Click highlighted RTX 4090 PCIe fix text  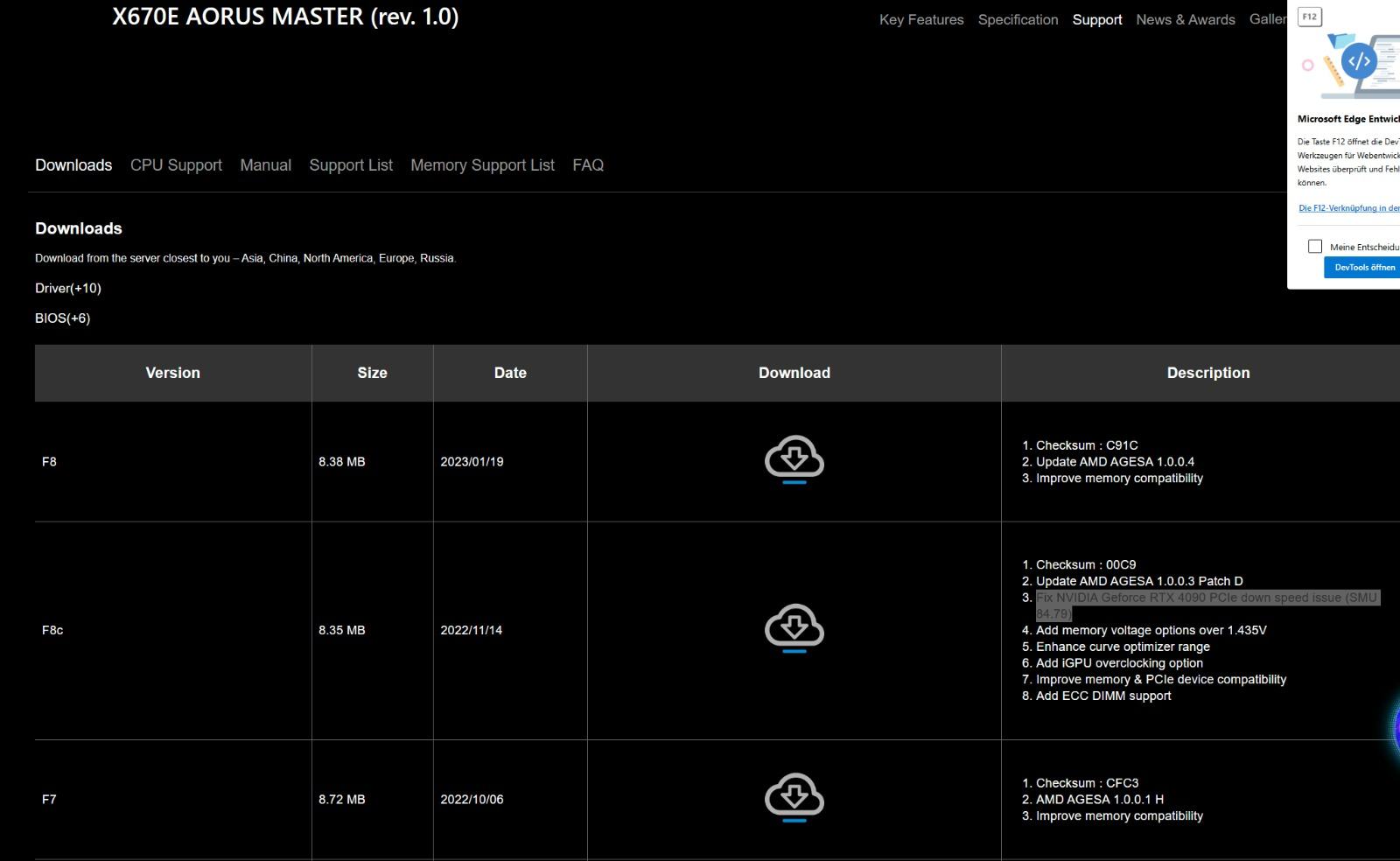point(1207,605)
